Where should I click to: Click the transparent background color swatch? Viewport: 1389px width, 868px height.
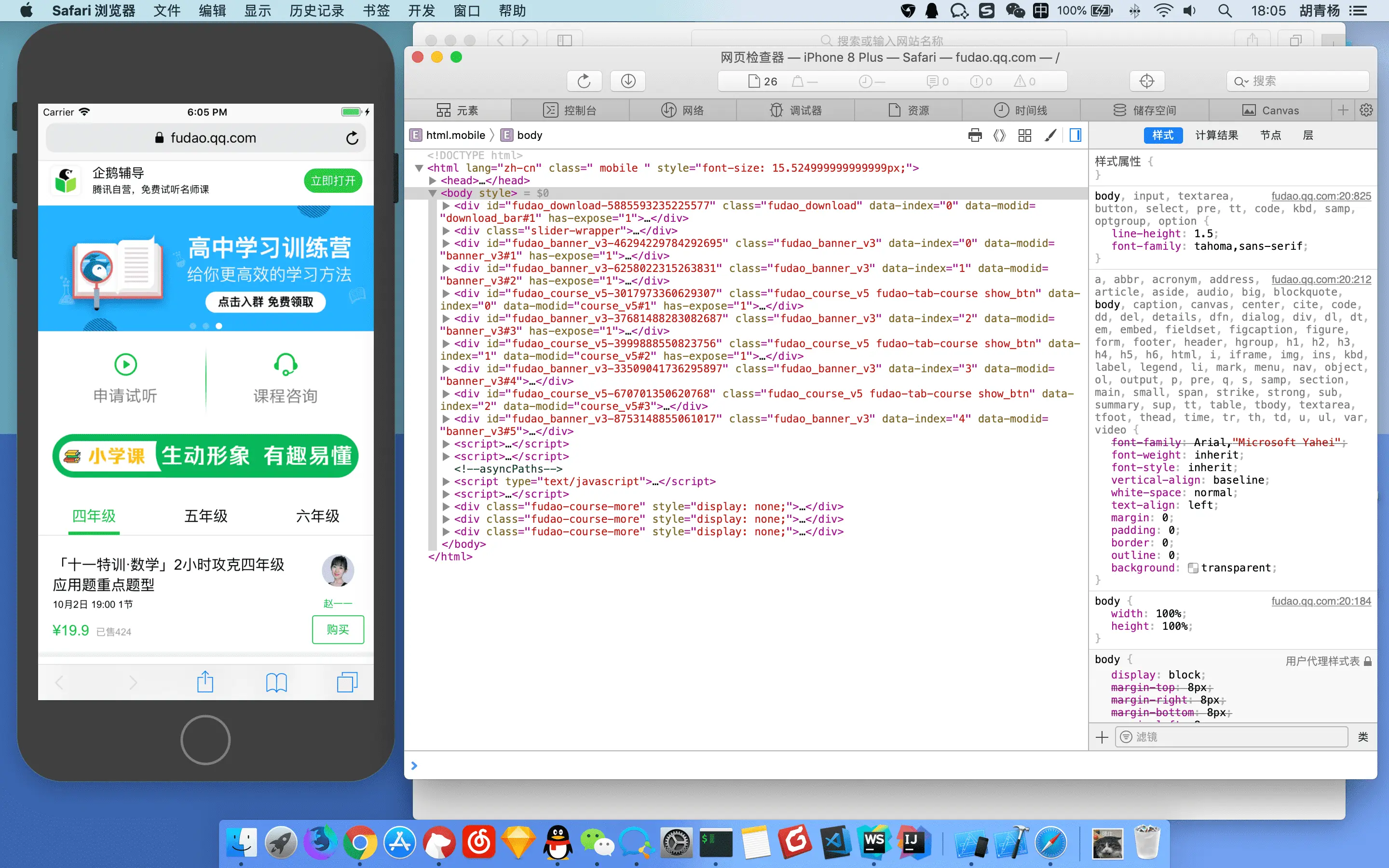(1192, 568)
